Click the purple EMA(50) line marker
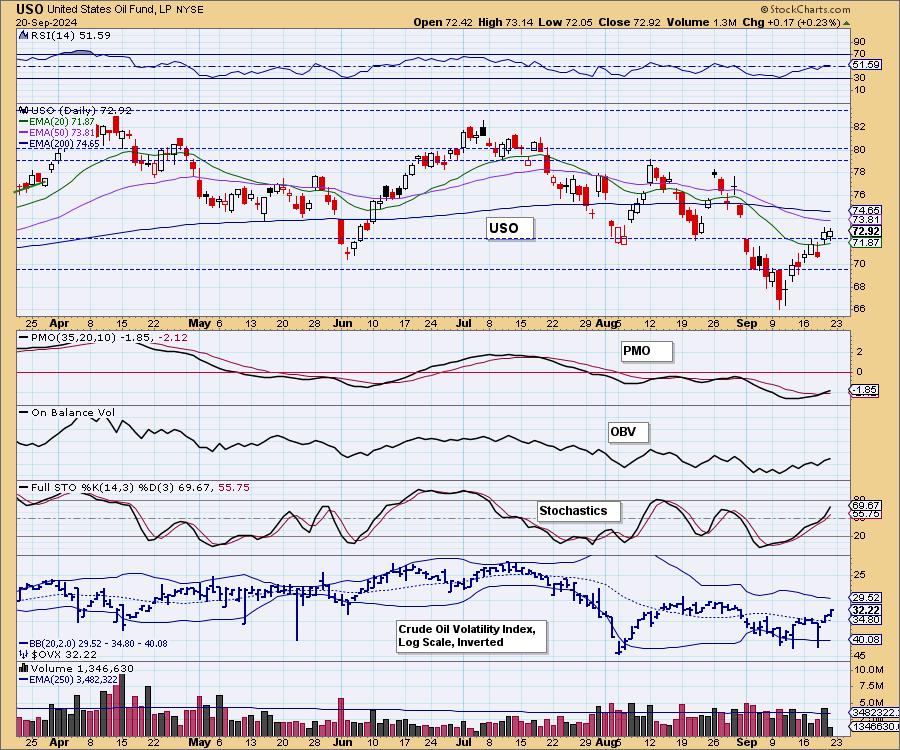Screen dimensions: 900x750 pos(24,133)
